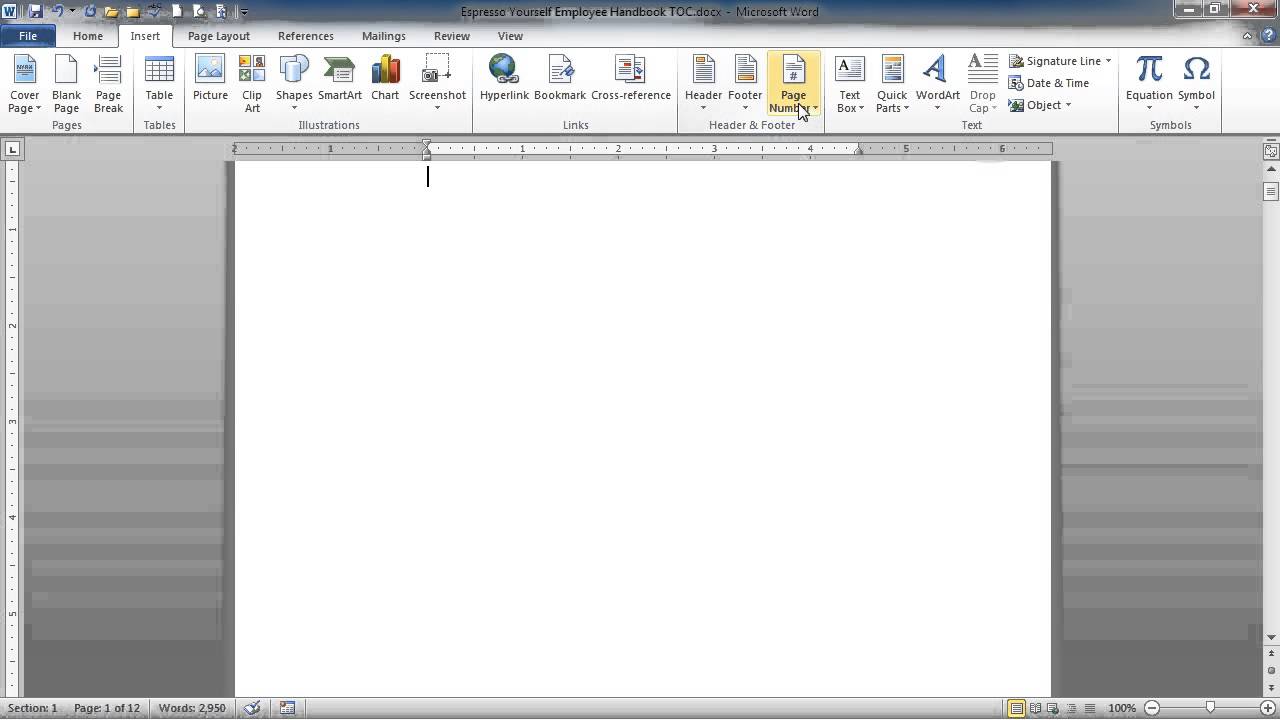Click the Drop Cap button
The width and height of the screenshot is (1280, 720).
click(982, 84)
